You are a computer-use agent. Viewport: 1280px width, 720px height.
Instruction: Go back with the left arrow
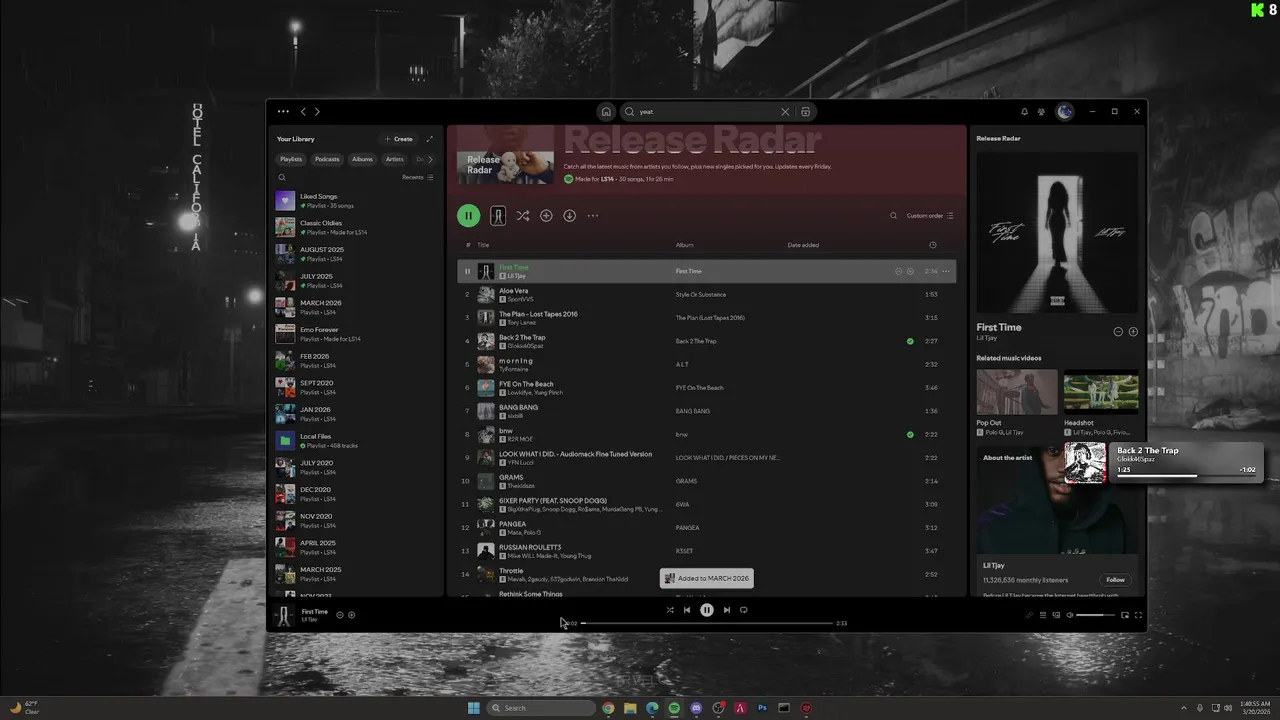coord(303,112)
